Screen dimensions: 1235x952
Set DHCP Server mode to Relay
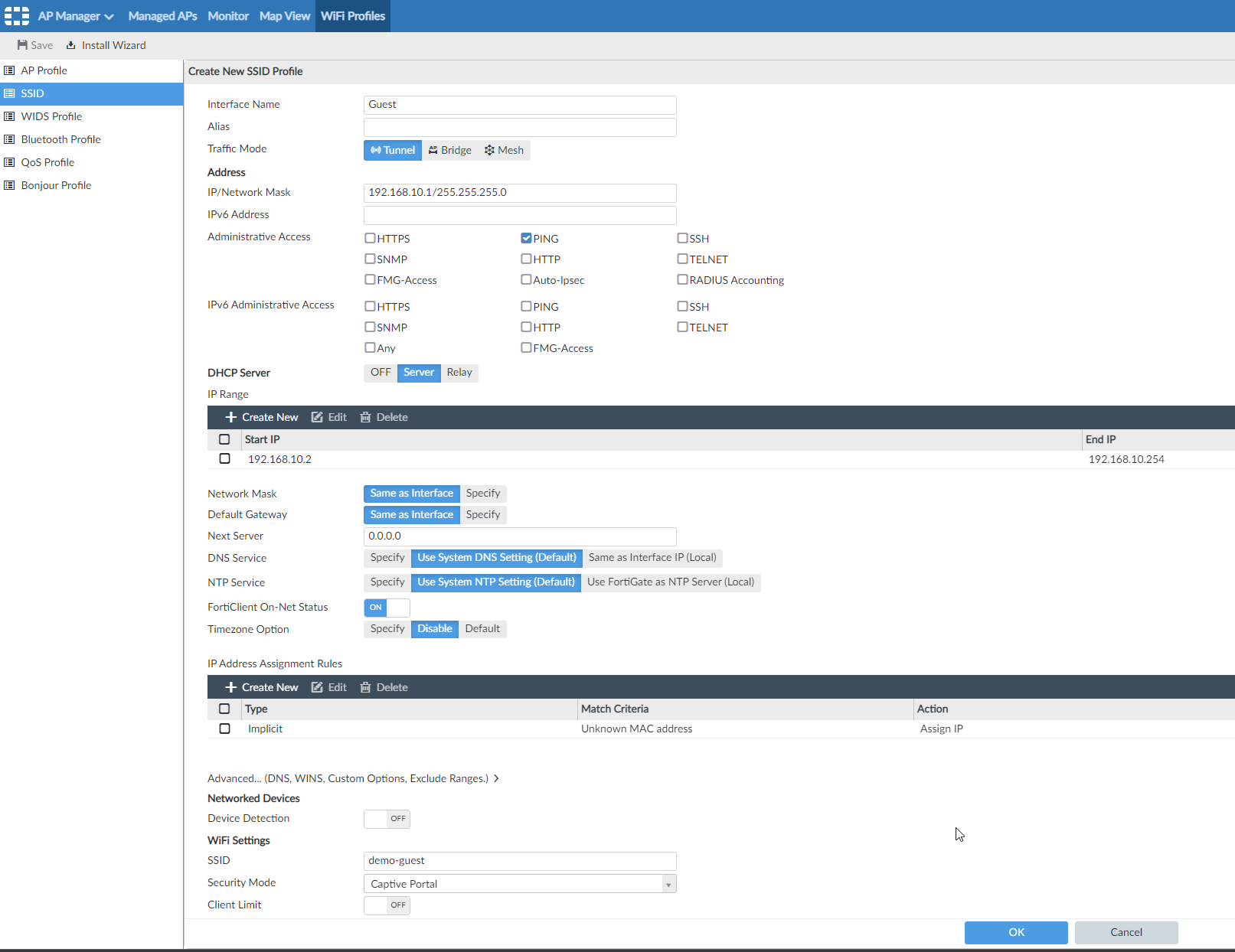point(459,373)
